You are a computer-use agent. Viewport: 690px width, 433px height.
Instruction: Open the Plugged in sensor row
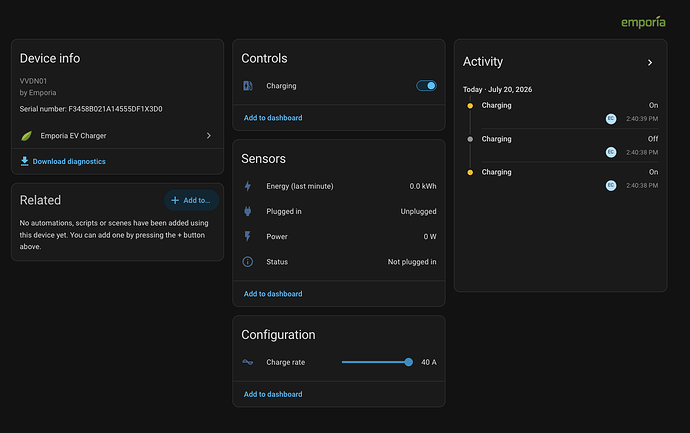tap(339, 211)
